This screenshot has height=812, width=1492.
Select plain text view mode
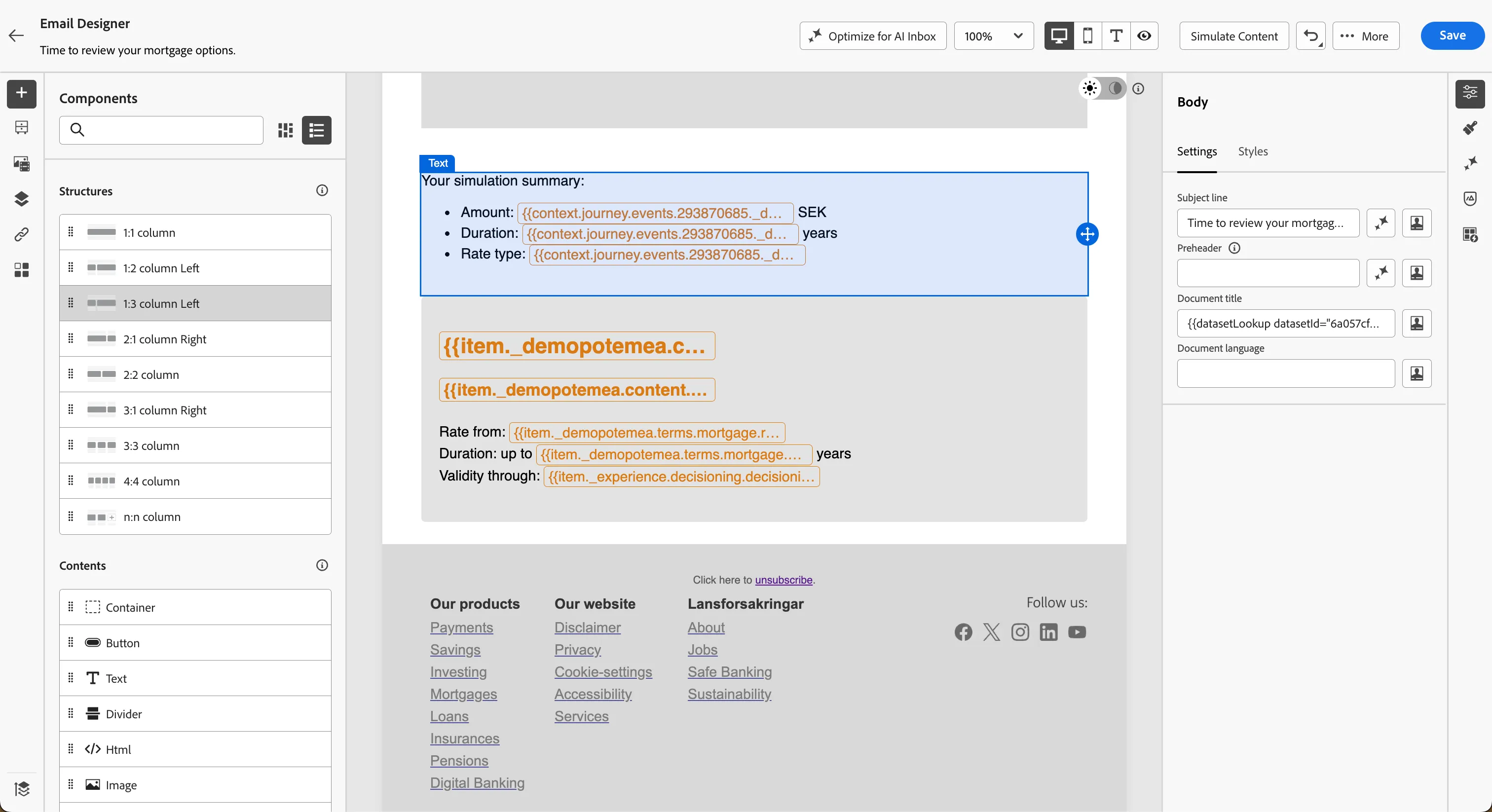pyautogui.click(x=1116, y=36)
